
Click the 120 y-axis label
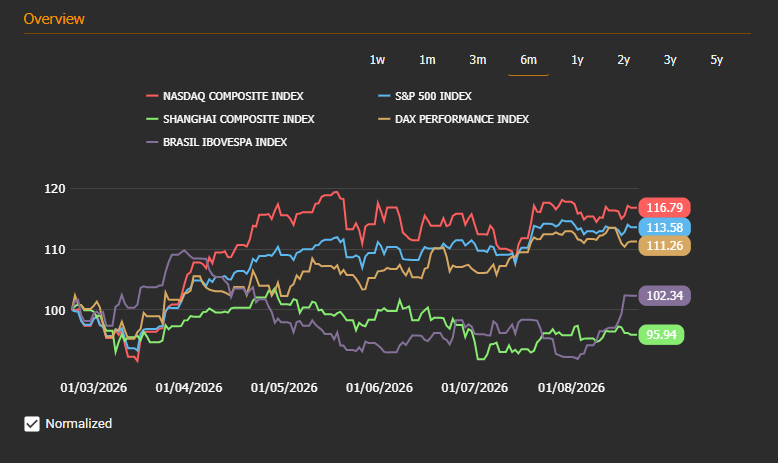pyautogui.click(x=55, y=189)
